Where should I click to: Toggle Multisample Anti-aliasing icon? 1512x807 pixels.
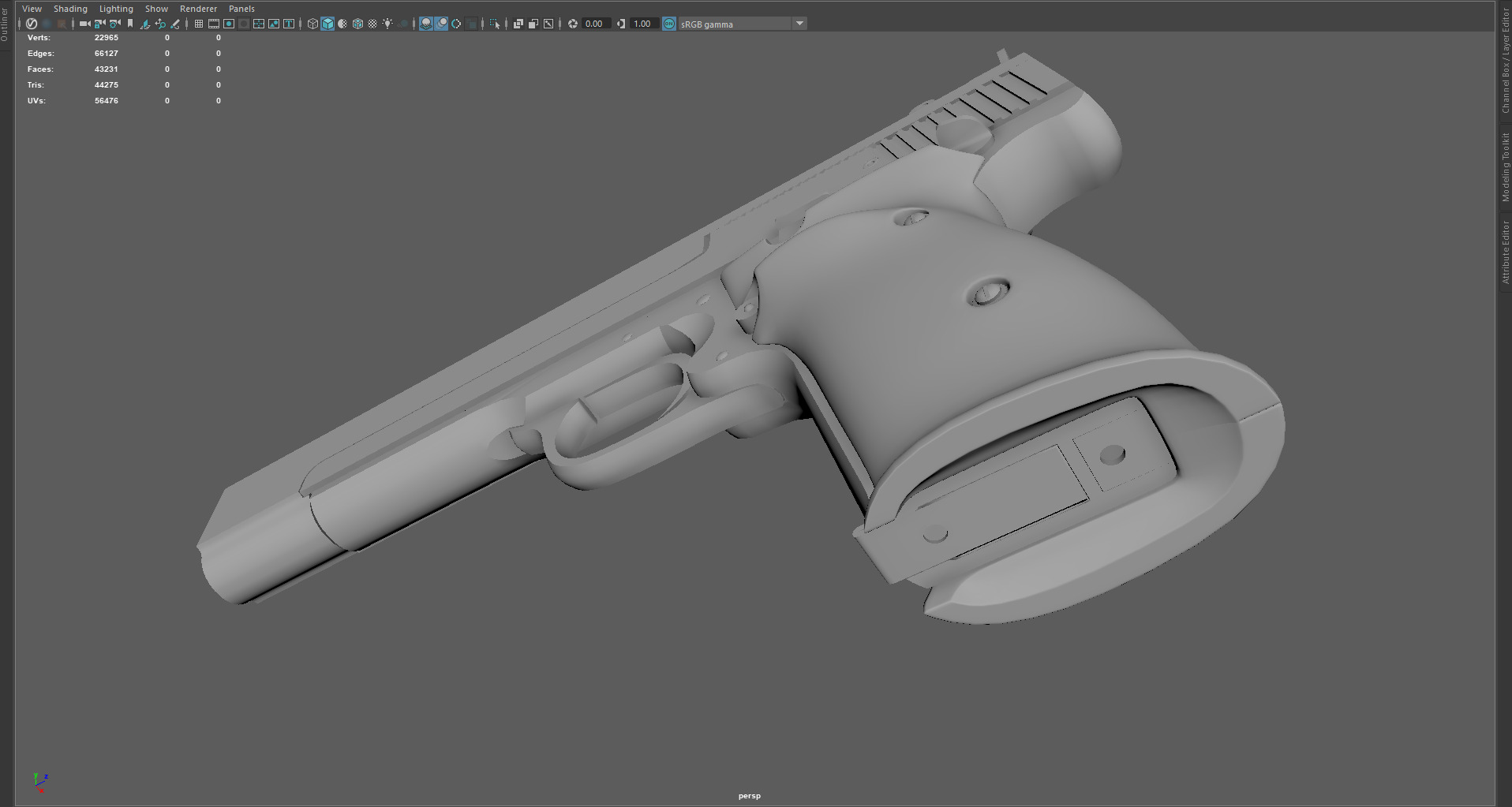[x=456, y=24]
